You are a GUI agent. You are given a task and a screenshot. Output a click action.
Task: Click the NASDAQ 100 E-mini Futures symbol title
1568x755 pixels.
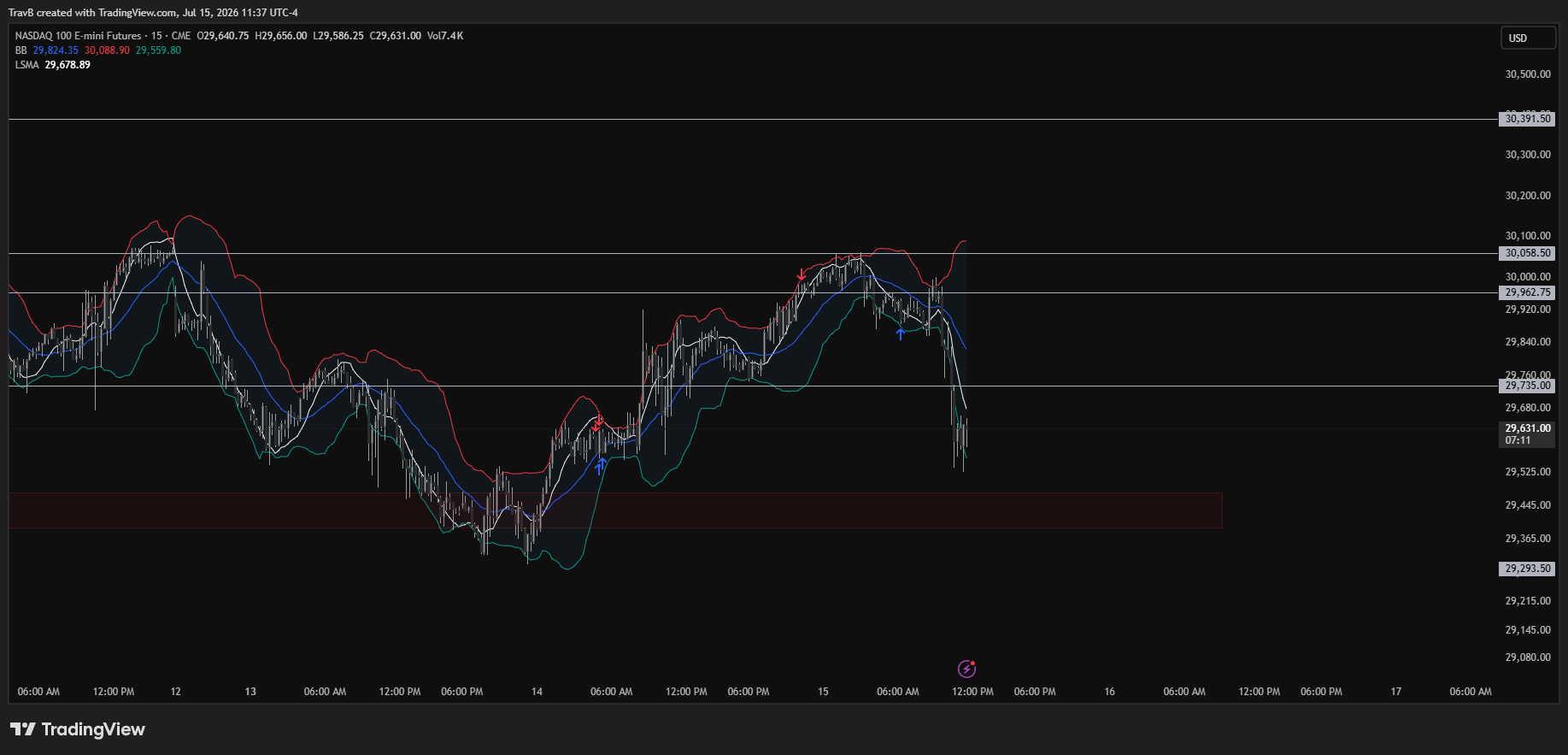[x=78, y=36]
